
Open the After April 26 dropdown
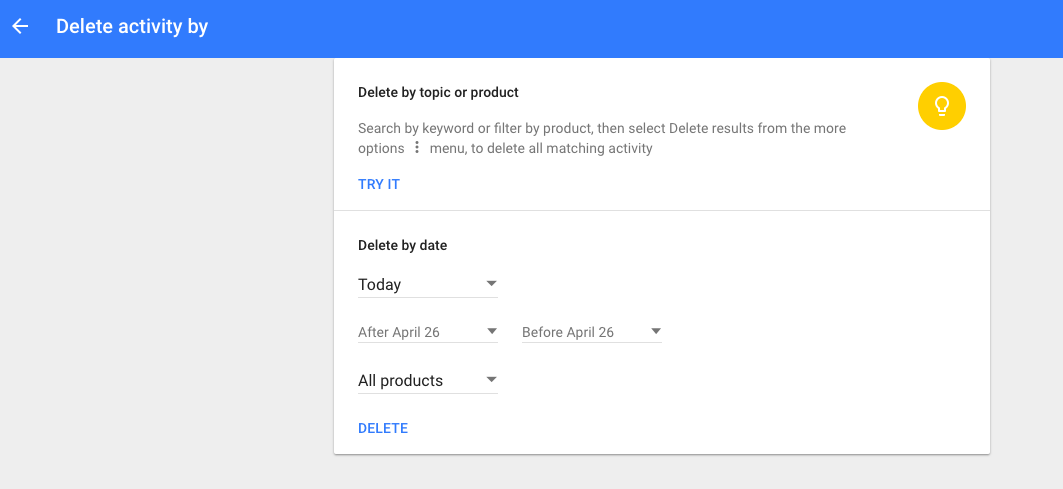(428, 332)
